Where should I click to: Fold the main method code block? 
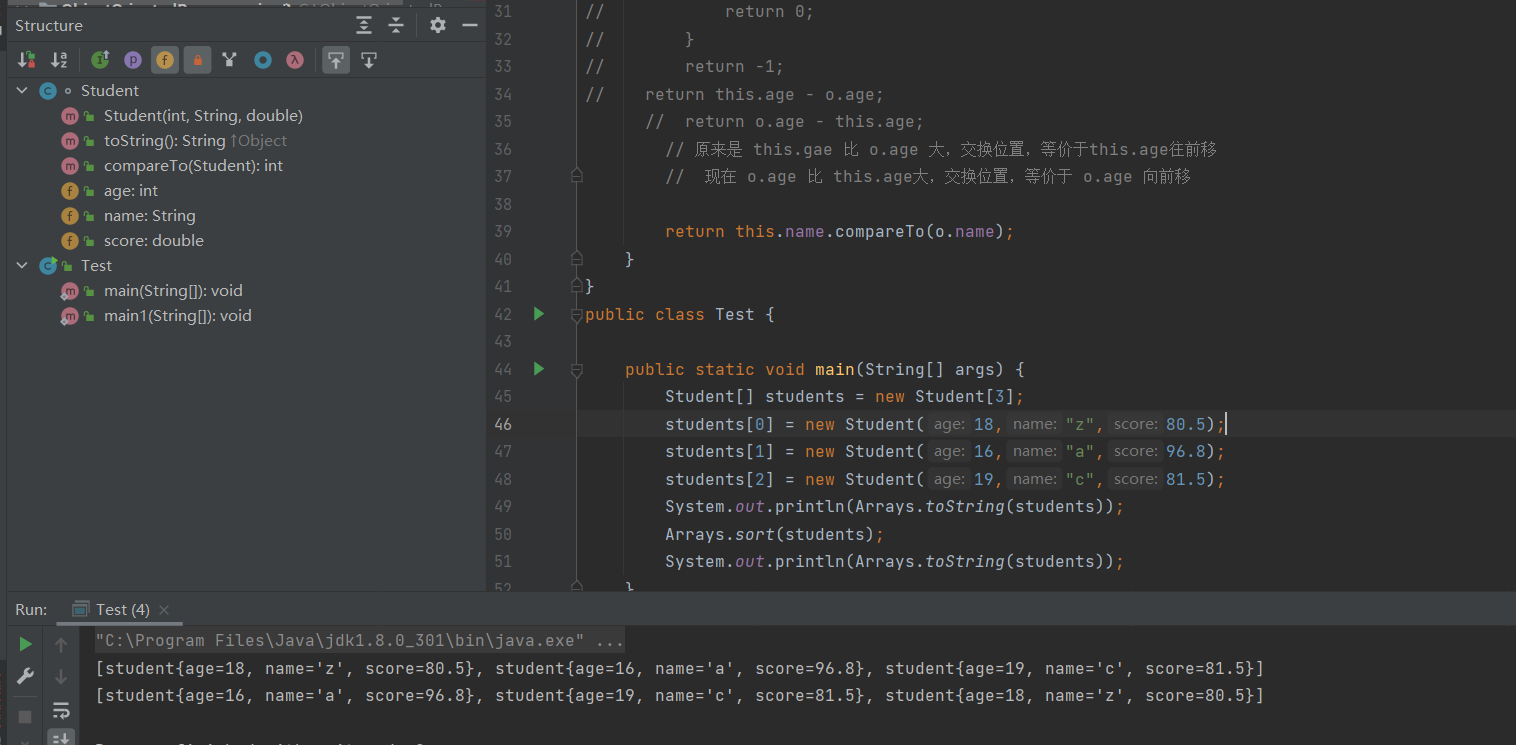[x=576, y=370]
